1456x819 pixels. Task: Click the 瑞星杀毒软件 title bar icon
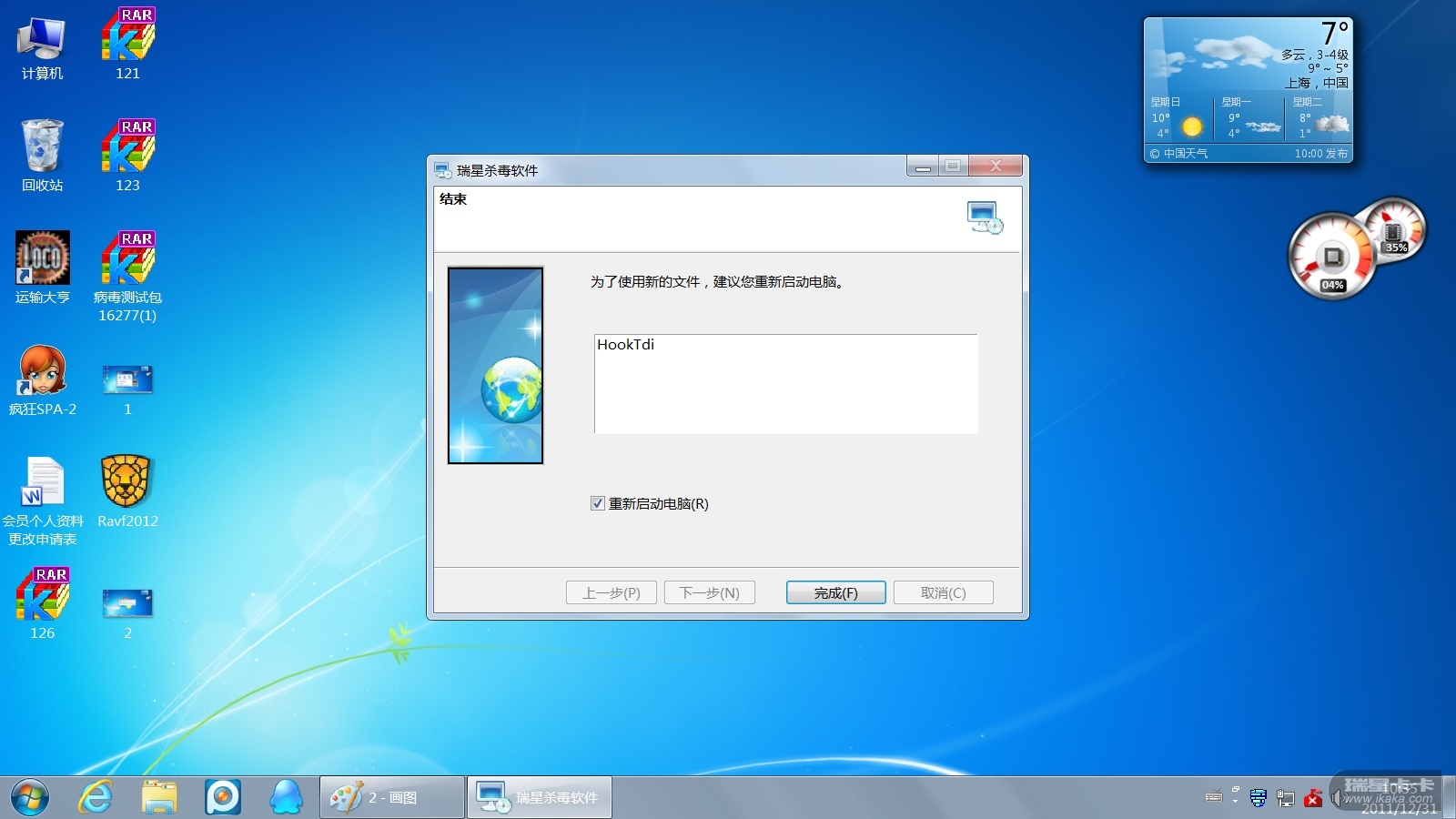point(442,170)
